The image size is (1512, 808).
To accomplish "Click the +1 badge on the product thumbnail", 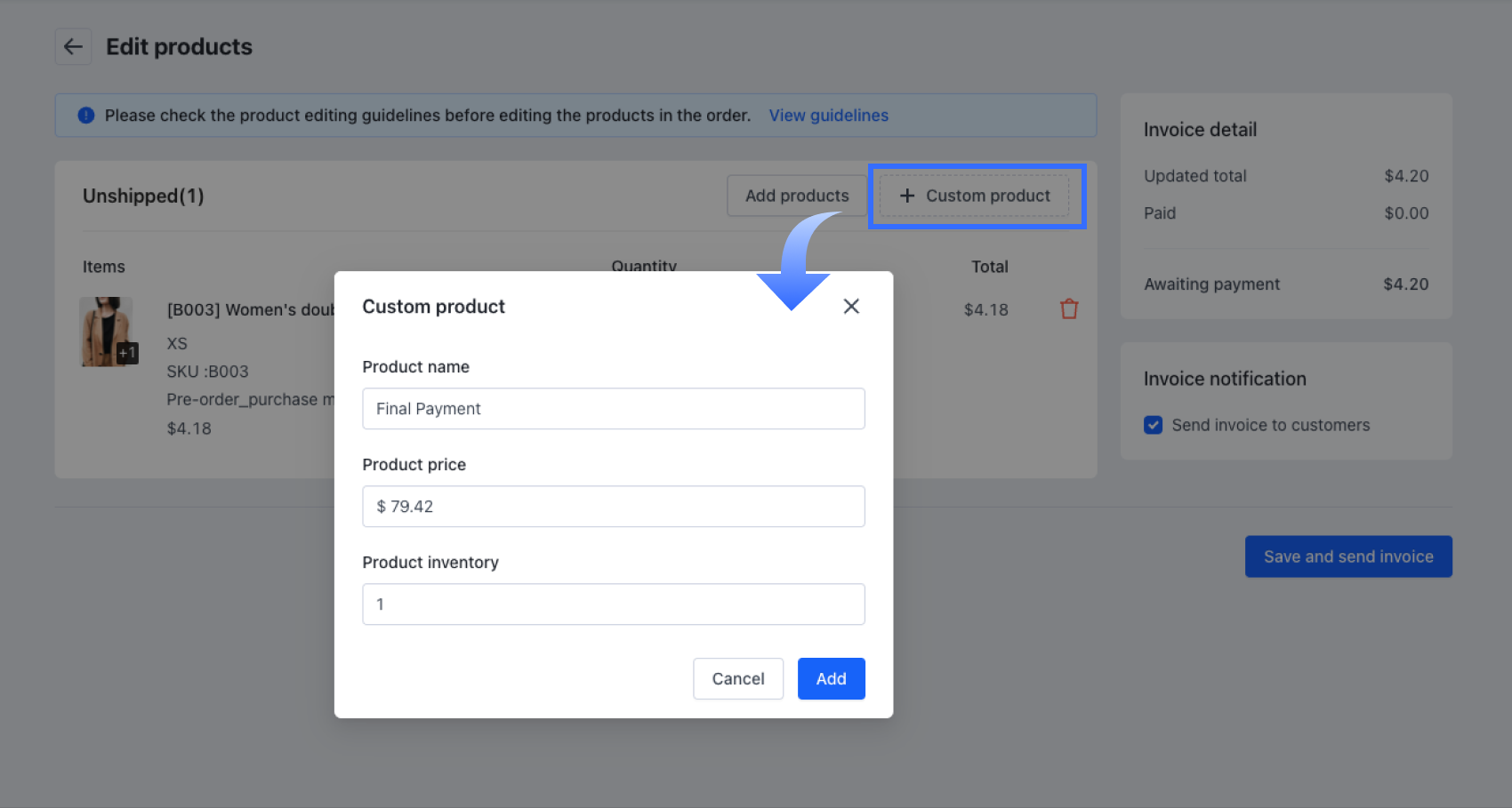I will click(x=125, y=352).
